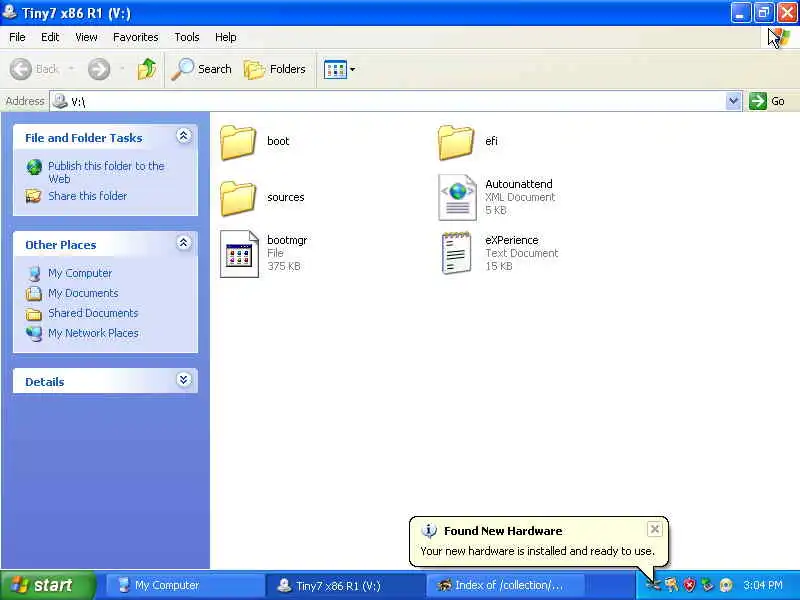Open the Tools menu
The height and width of the screenshot is (600, 800).
click(187, 37)
